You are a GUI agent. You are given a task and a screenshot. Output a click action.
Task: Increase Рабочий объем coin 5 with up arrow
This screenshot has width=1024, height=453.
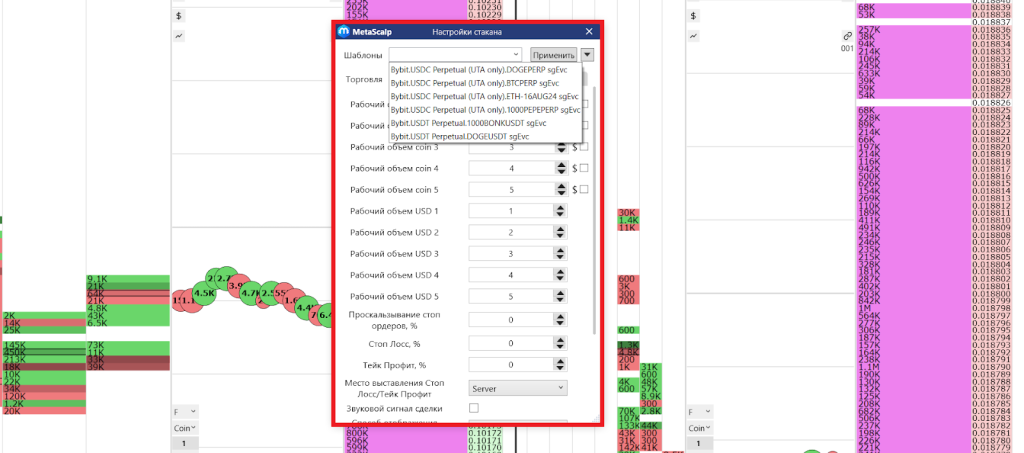pyautogui.click(x=561, y=186)
